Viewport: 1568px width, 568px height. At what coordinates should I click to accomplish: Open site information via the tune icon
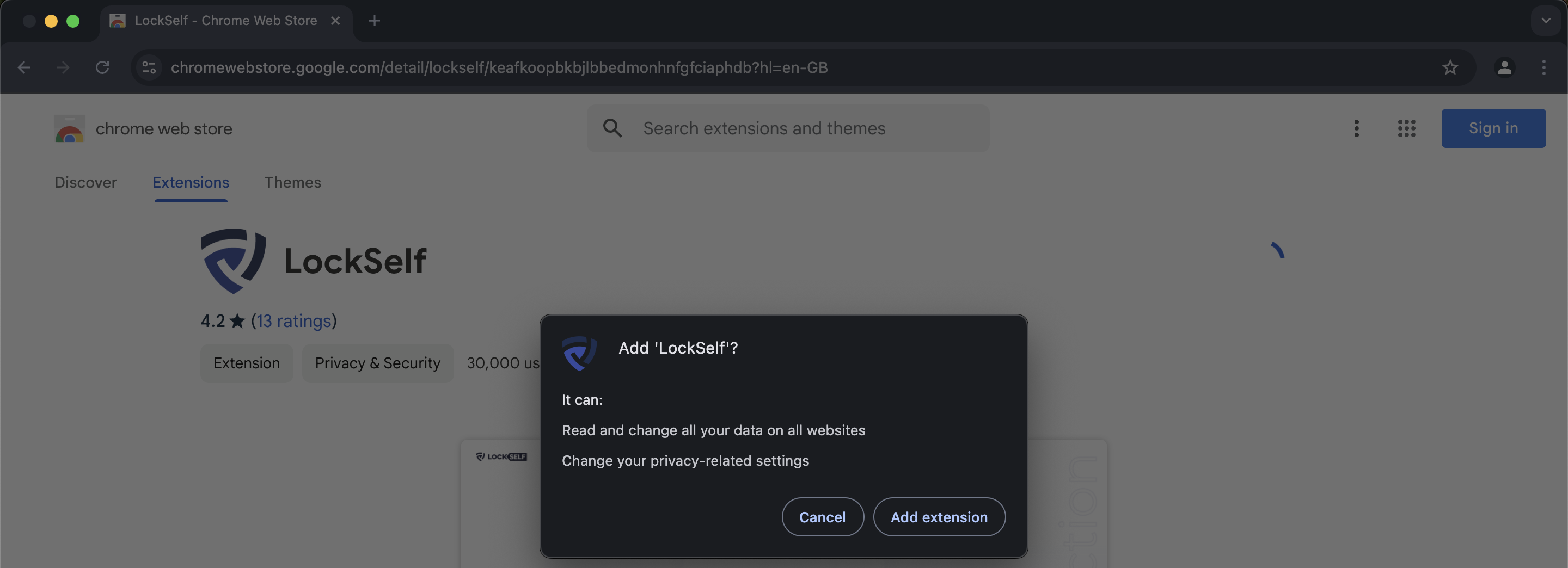click(149, 67)
